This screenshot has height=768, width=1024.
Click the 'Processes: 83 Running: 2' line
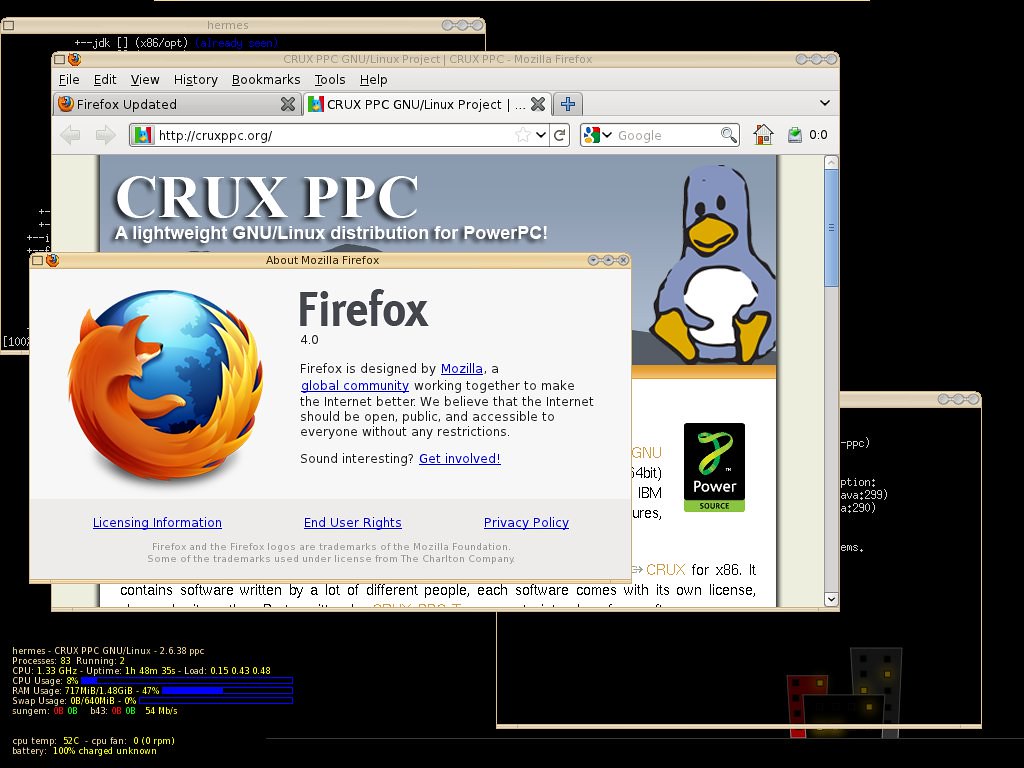click(x=69, y=661)
